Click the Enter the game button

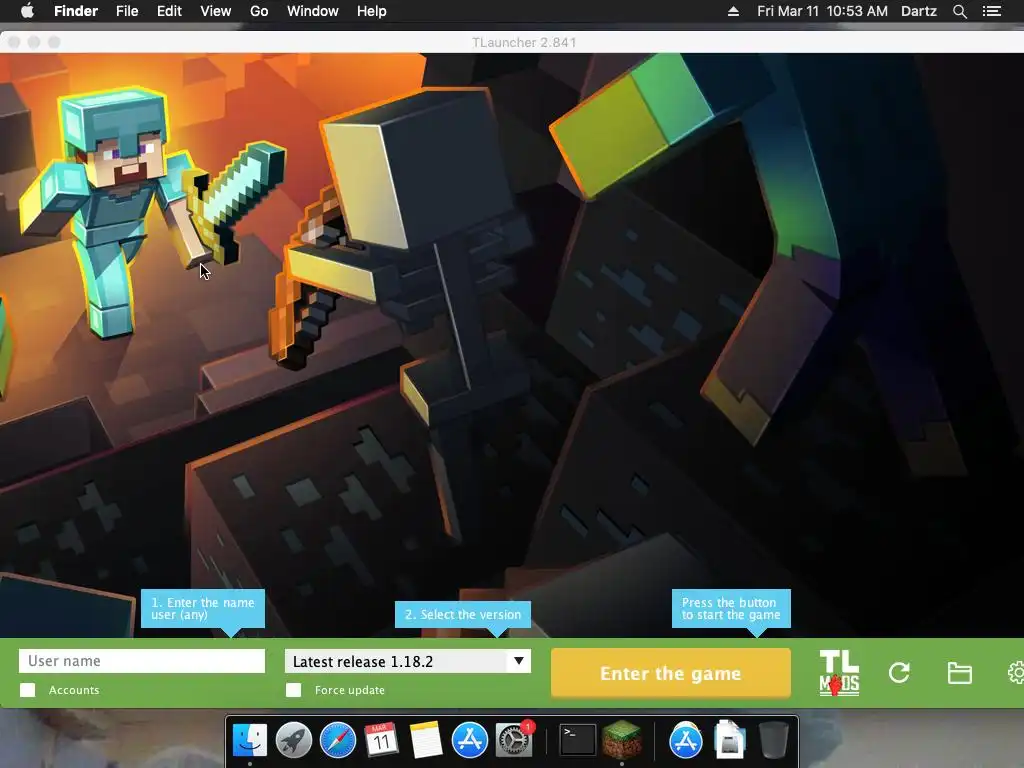[x=671, y=673]
